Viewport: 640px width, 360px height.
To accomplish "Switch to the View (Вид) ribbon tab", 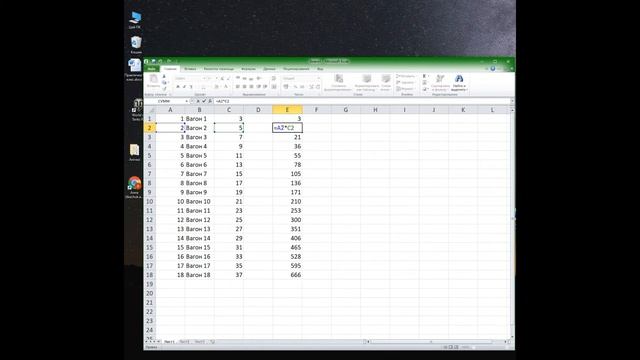I will [x=320, y=69].
